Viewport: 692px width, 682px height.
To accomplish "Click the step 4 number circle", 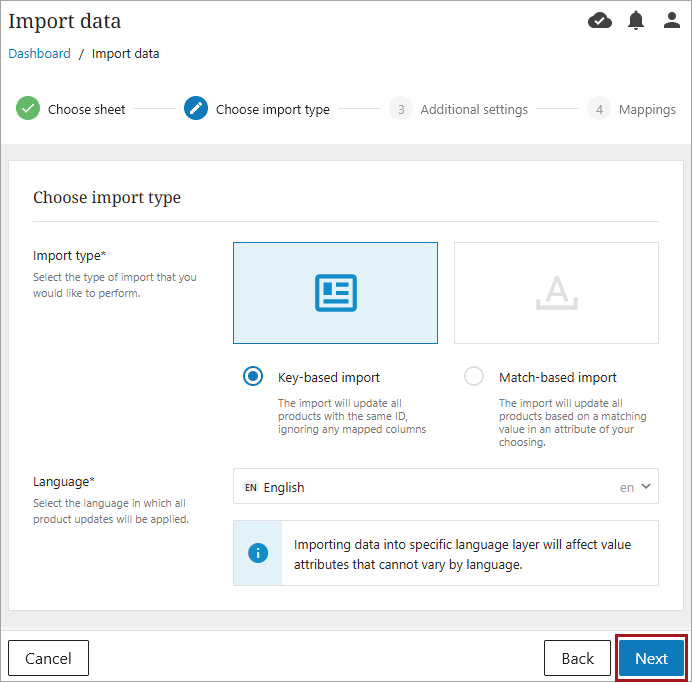I will coord(599,109).
